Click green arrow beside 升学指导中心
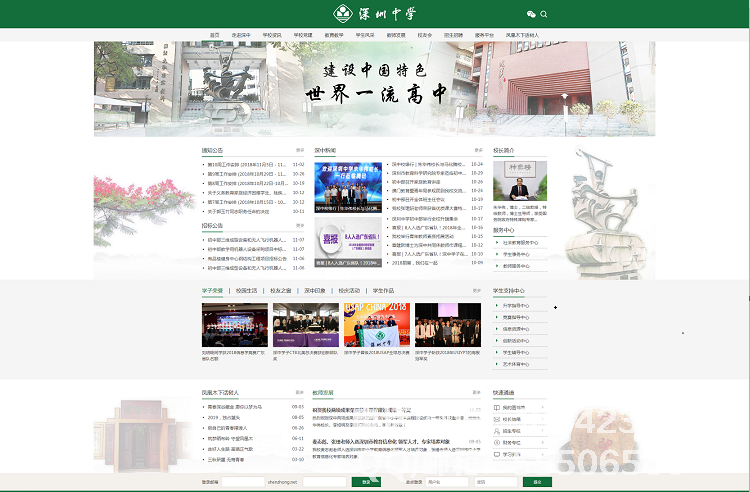750x492 pixels. pos(497,306)
